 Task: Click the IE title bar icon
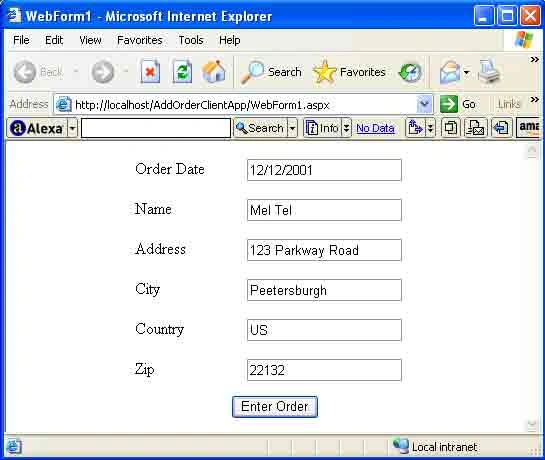(14, 15)
